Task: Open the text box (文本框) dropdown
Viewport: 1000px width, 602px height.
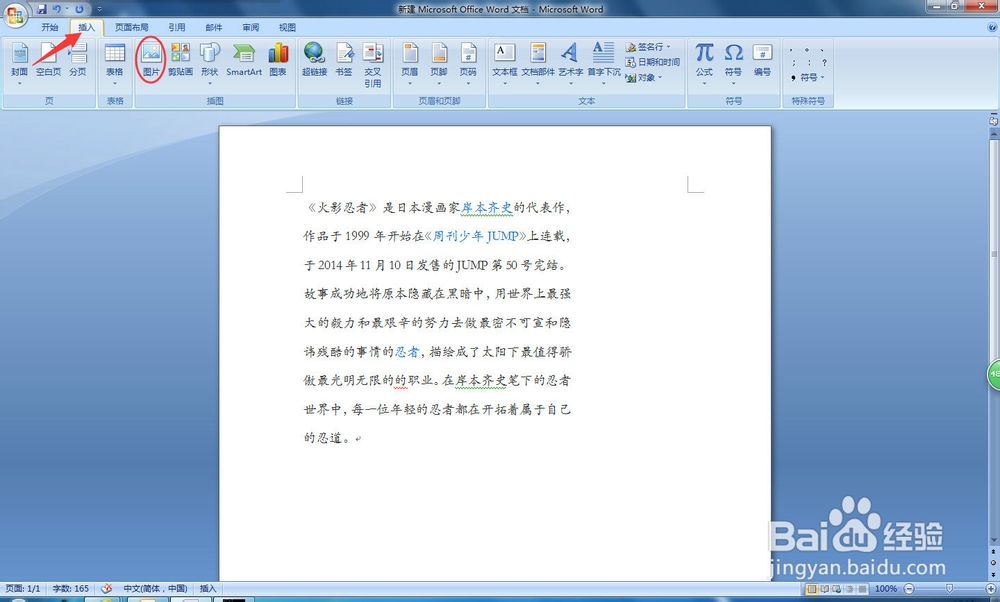Action: [x=504, y=64]
